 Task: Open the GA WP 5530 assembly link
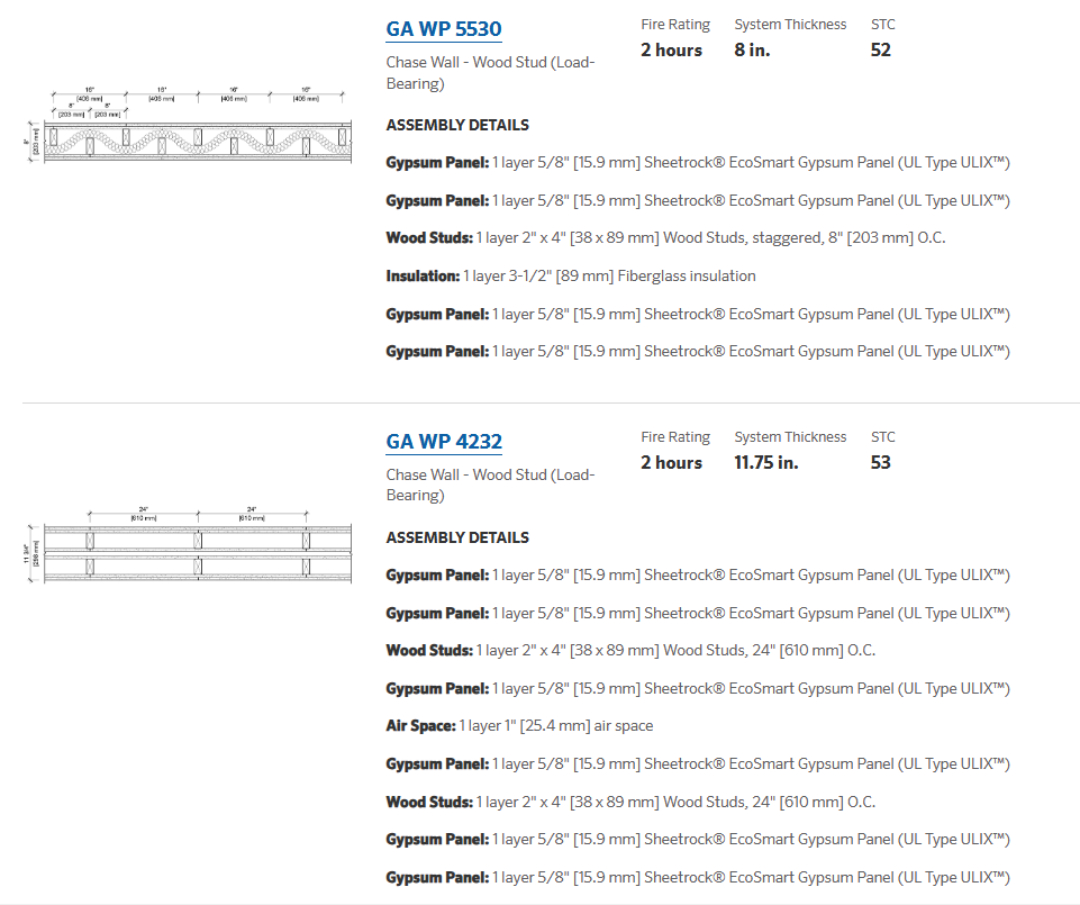pyautogui.click(x=443, y=29)
